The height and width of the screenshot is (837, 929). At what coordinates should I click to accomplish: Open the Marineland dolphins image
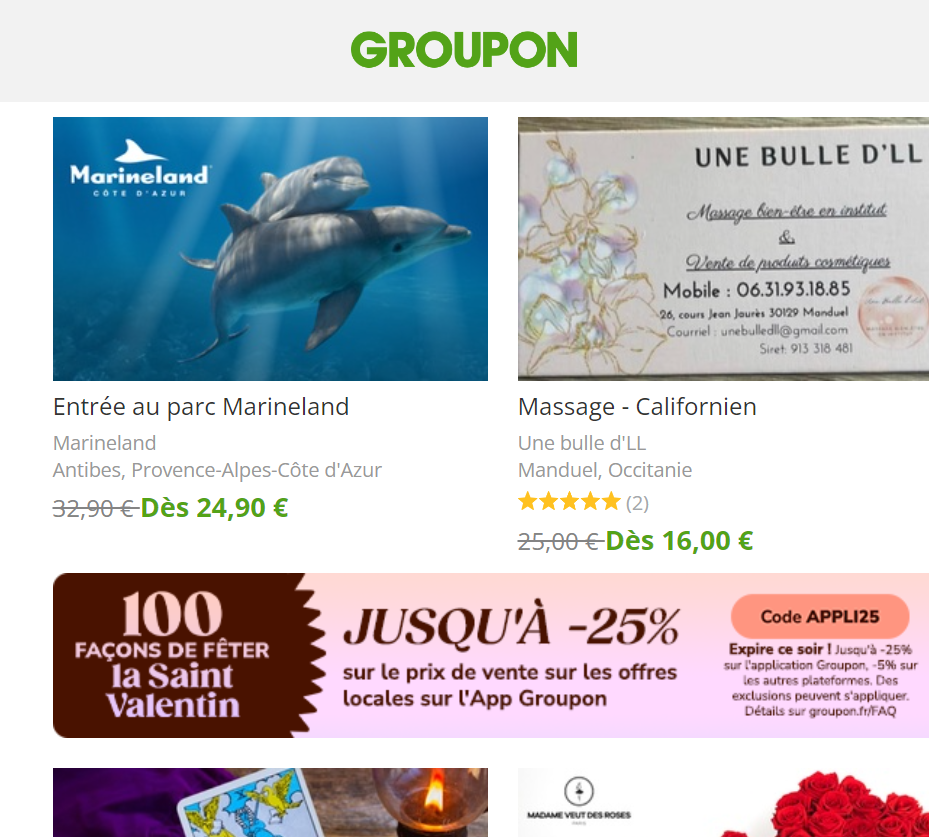coord(270,249)
